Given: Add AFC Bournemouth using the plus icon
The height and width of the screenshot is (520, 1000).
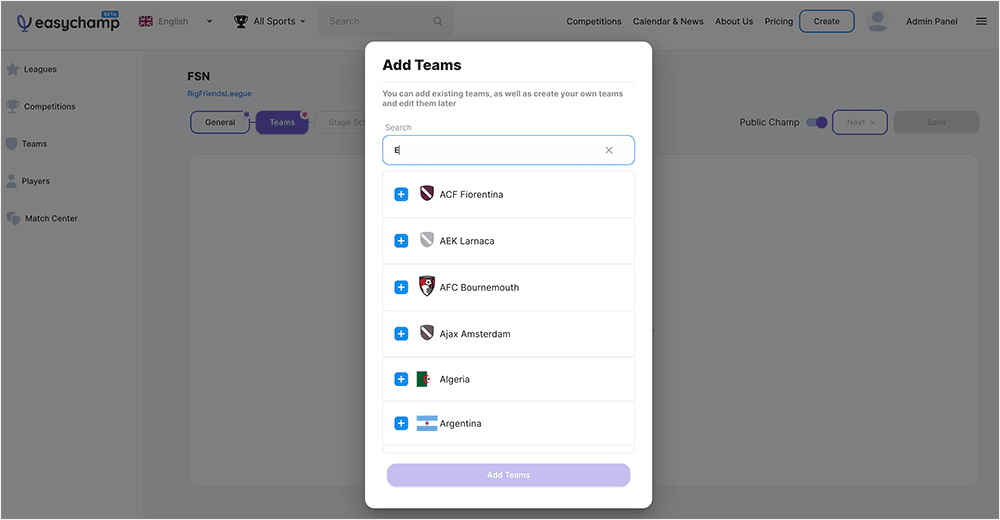Looking at the screenshot, I should click(401, 287).
